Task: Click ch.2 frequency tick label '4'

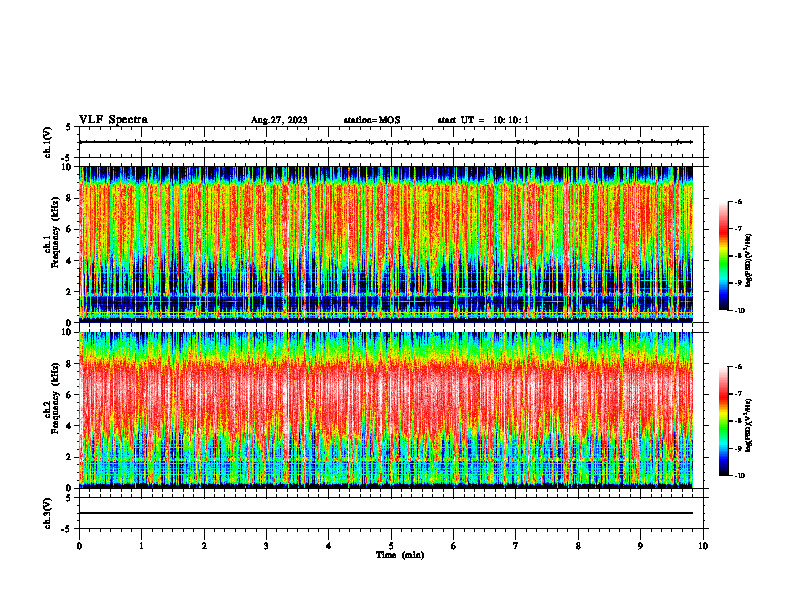Action: [x=69, y=426]
